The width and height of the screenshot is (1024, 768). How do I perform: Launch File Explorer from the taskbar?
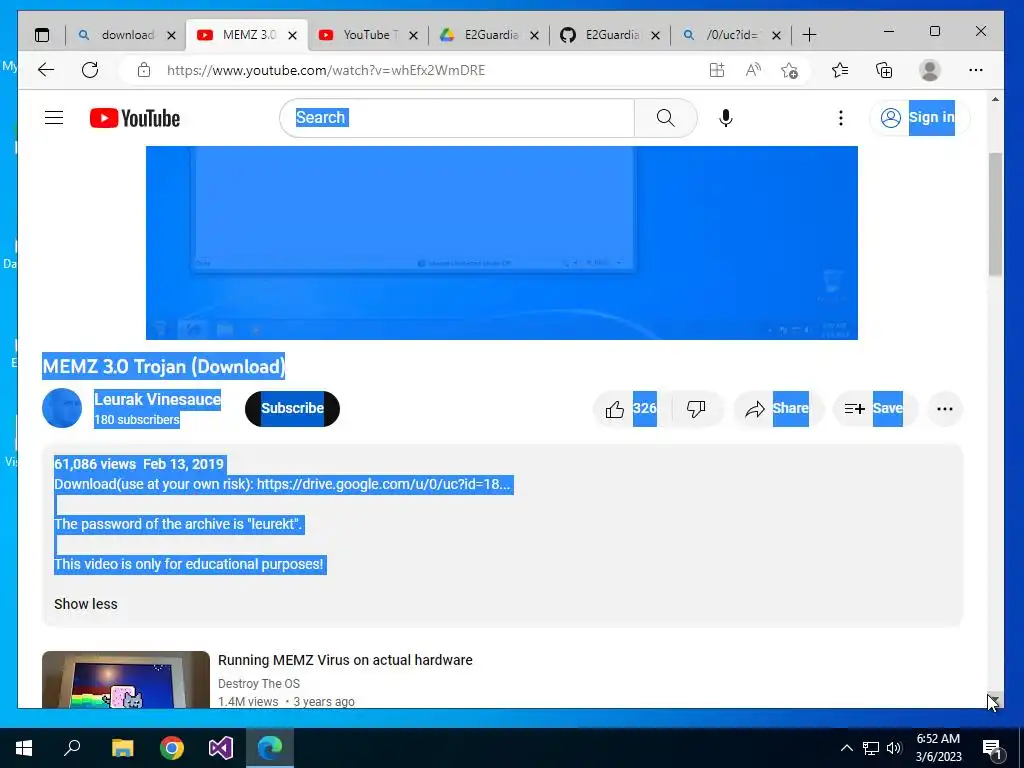(122, 748)
